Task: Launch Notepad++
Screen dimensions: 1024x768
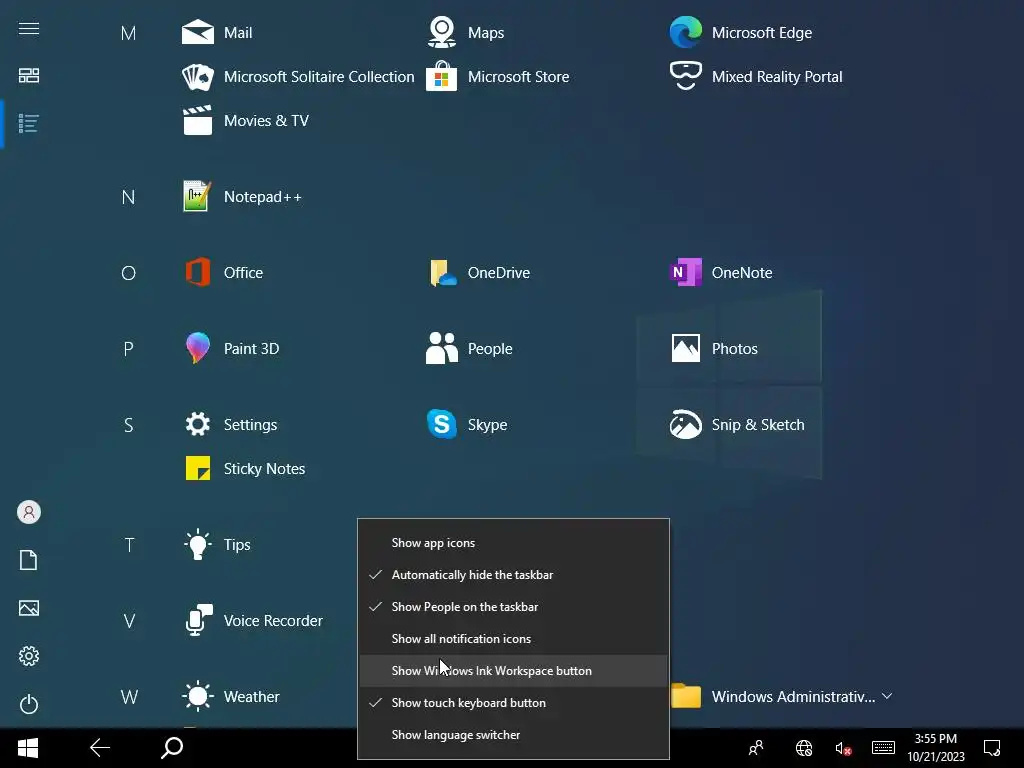Action: click(x=242, y=197)
